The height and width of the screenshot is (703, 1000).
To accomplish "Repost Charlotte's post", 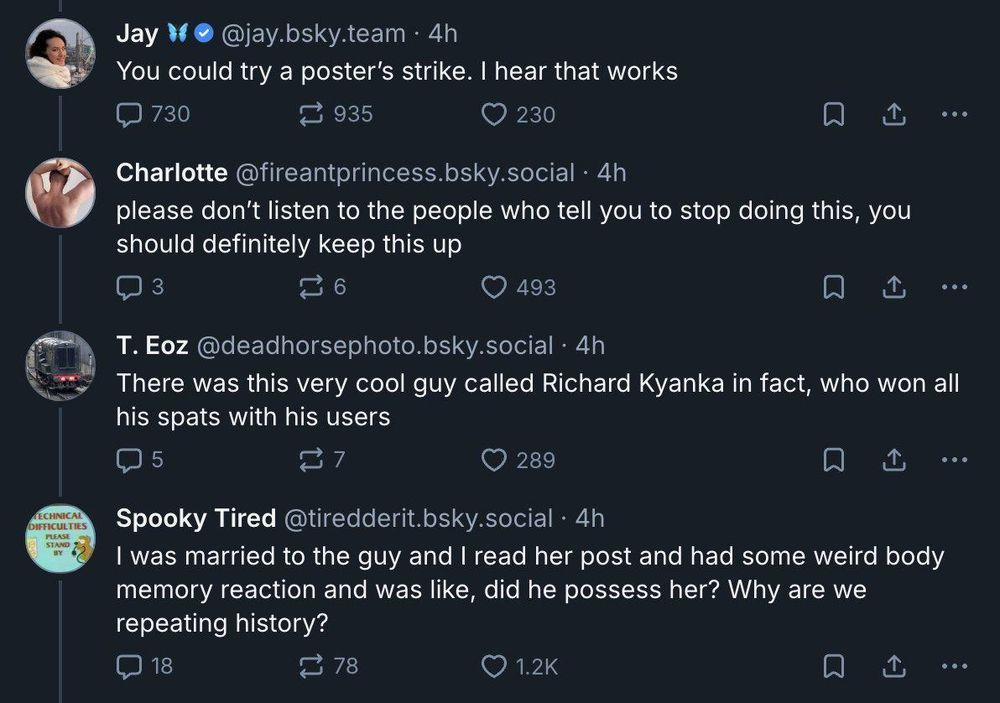I will pyautogui.click(x=313, y=288).
